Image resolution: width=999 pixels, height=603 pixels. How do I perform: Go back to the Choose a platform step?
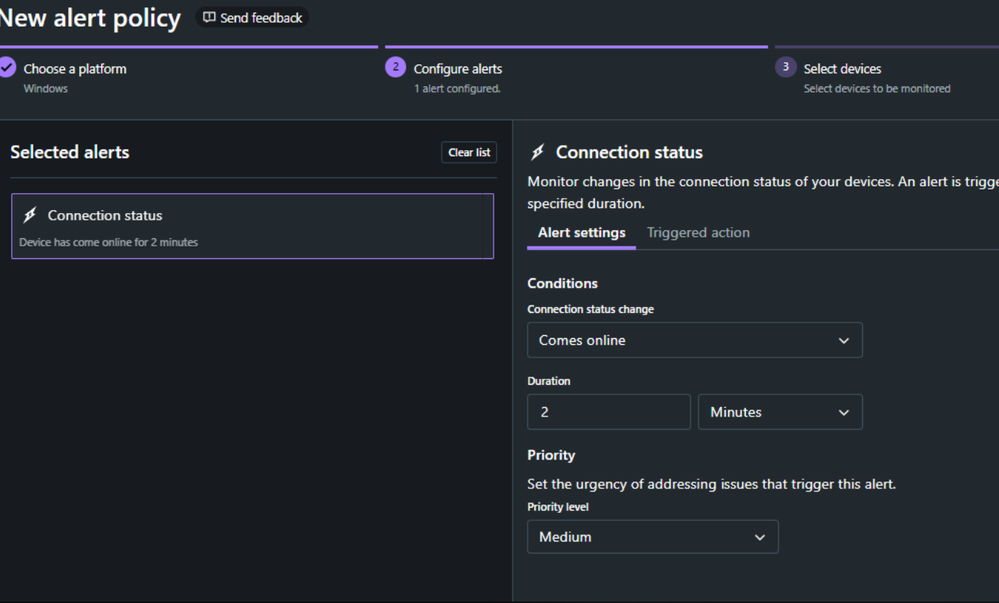75,69
